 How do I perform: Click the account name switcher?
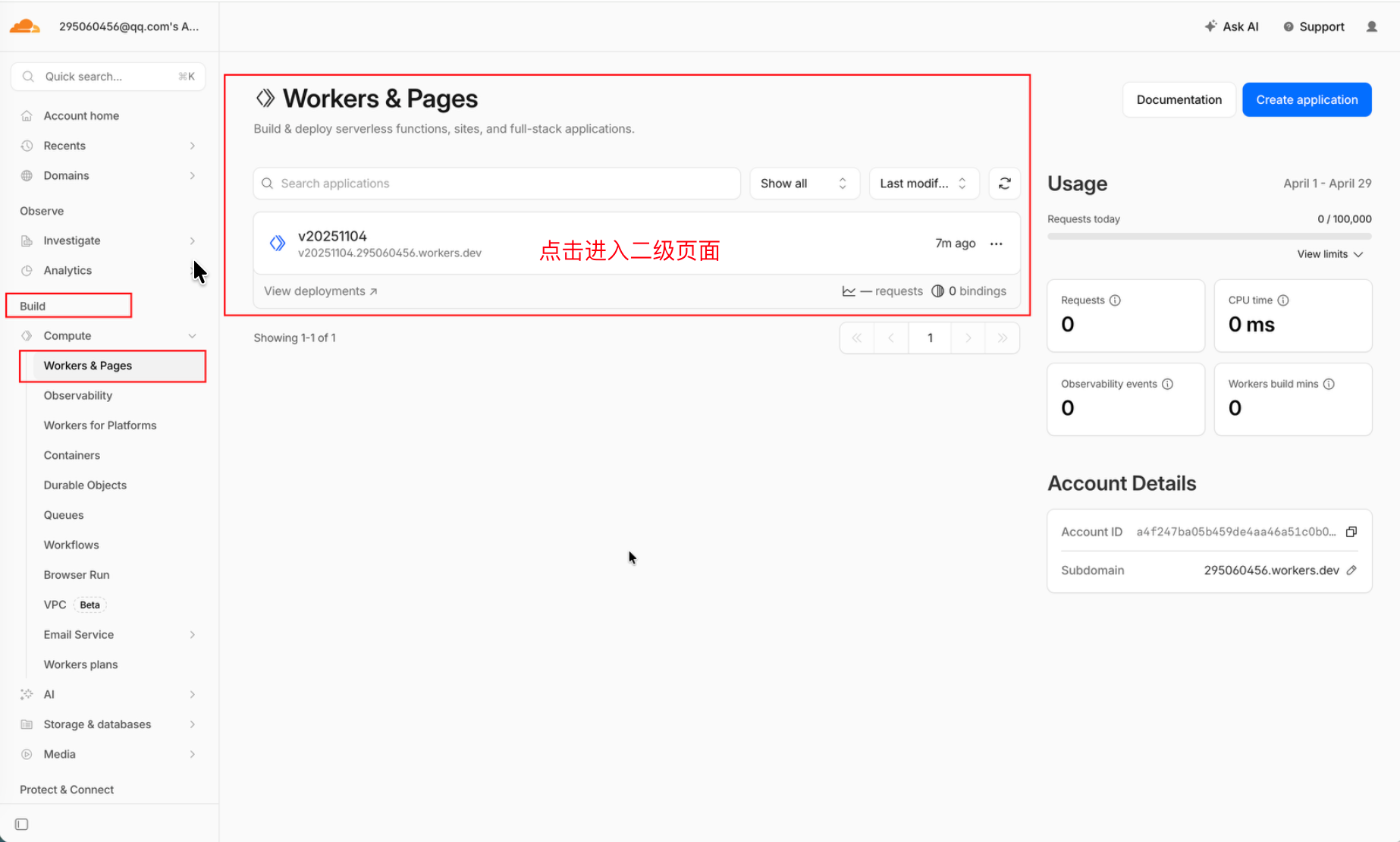(x=129, y=27)
